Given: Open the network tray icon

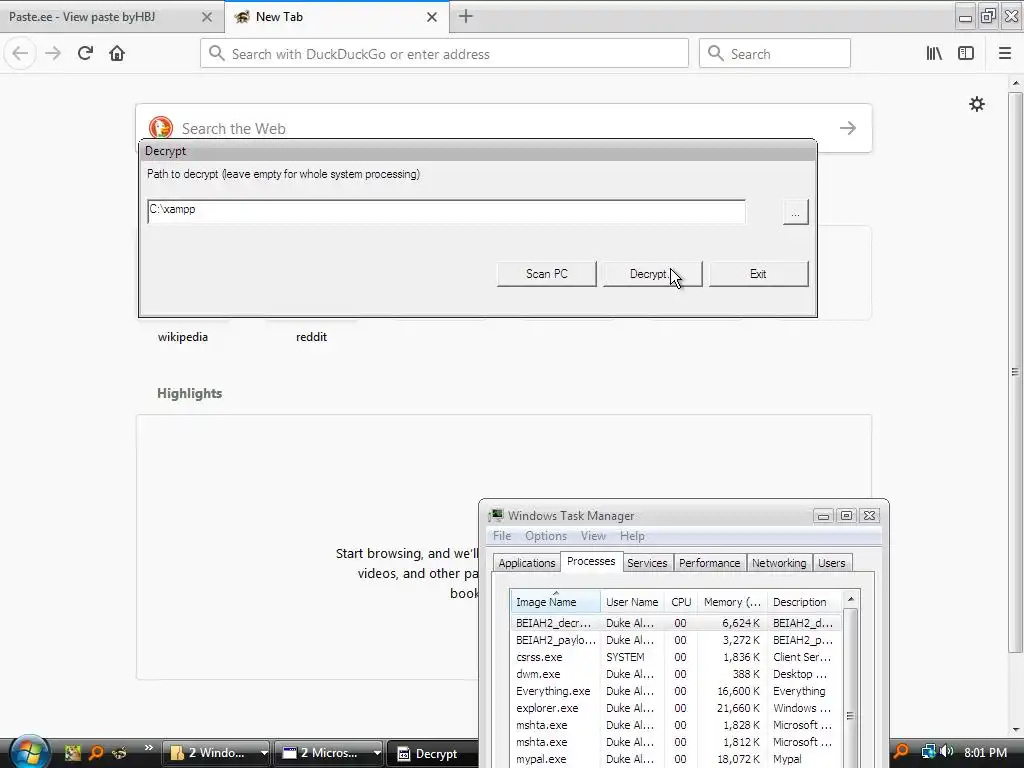Looking at the screenshot, I should 928,752.
